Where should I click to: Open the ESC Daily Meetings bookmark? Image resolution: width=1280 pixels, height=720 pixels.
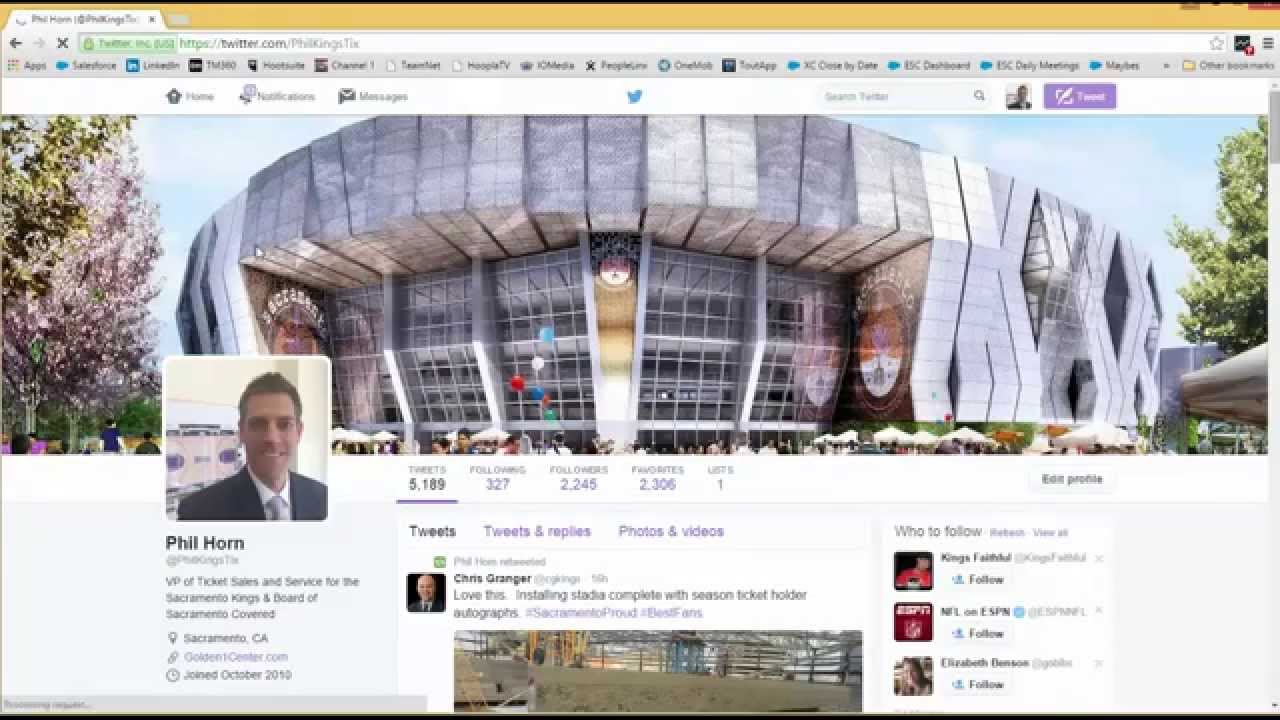(1030, 66)
